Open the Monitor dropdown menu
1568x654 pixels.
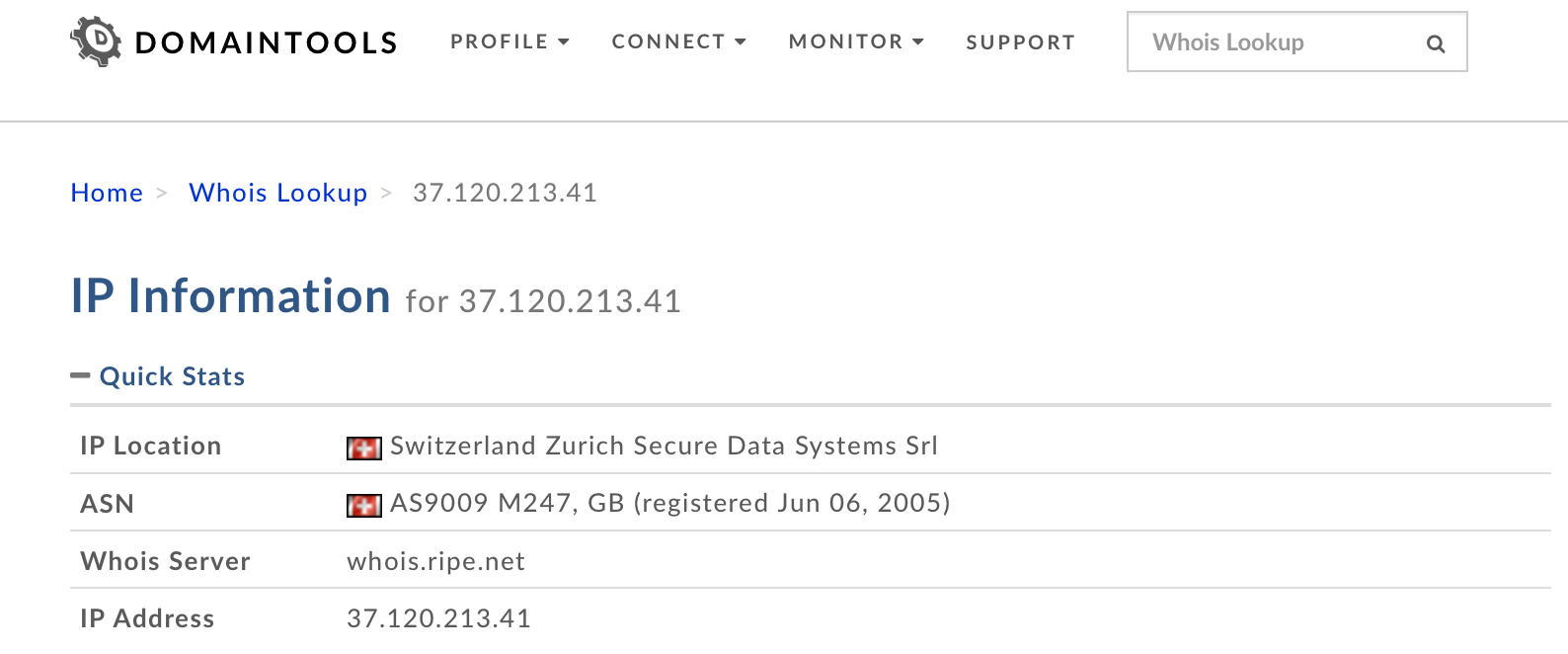click(856, 41)
